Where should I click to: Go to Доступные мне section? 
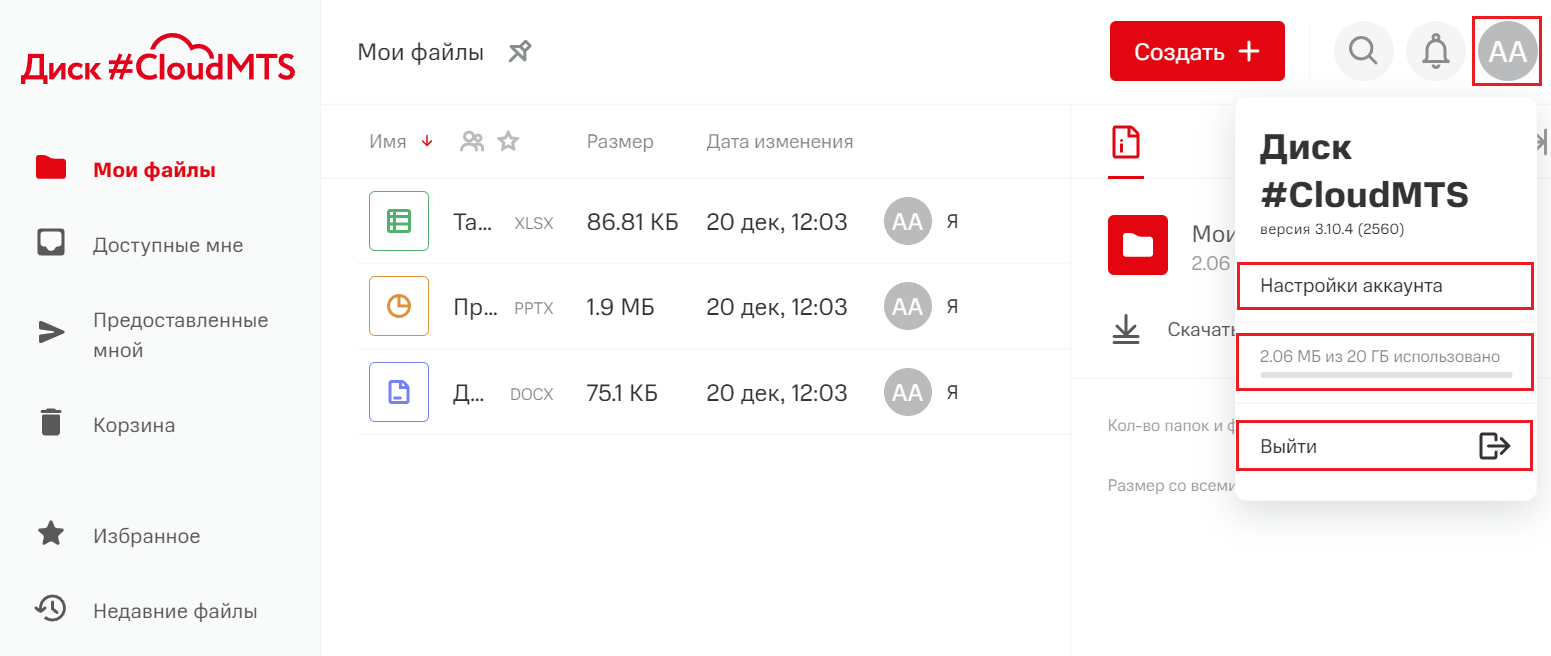coord(168,245)
